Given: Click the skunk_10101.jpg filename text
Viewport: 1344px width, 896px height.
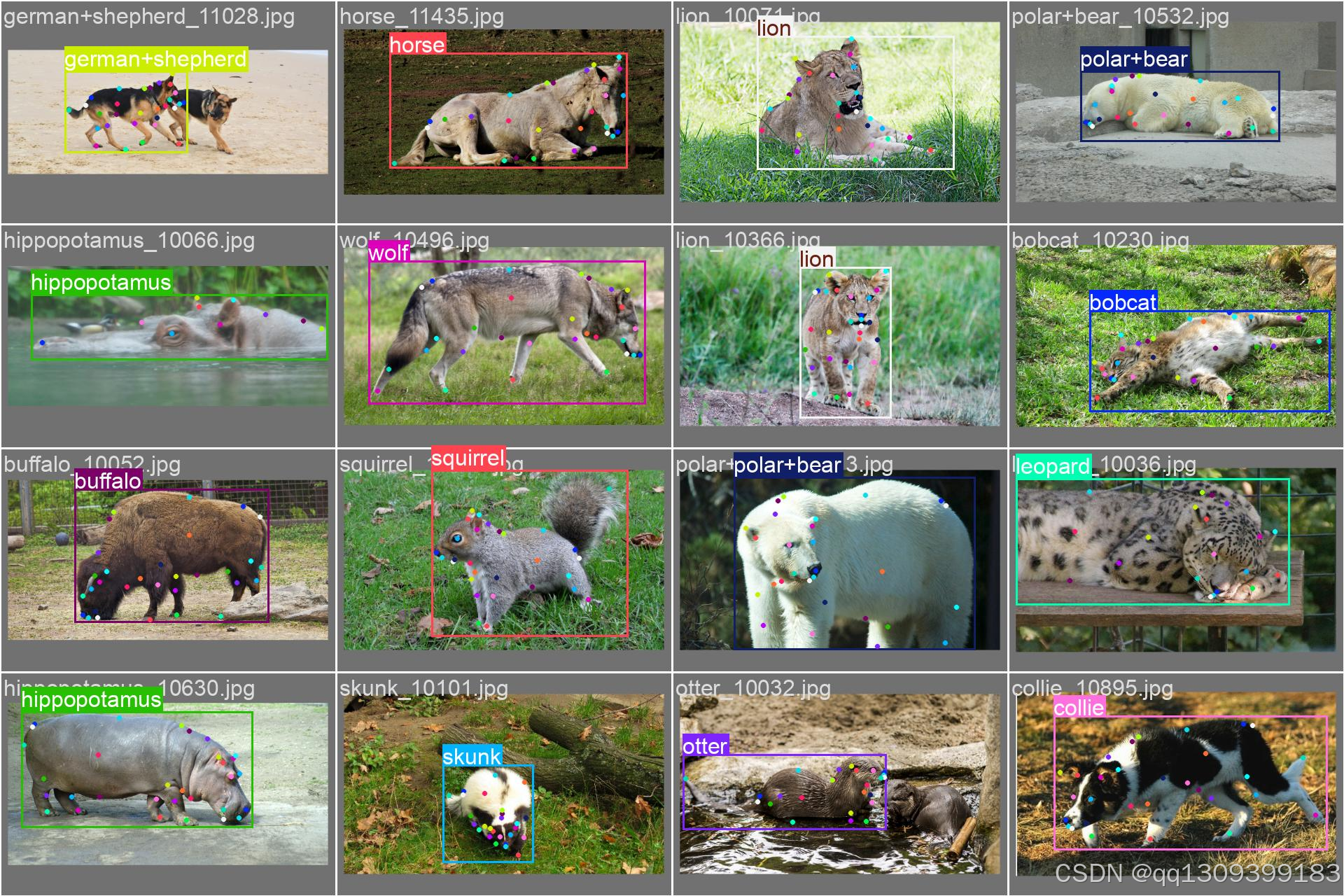Looking at the screenshot, I should [x=423, y=688].
